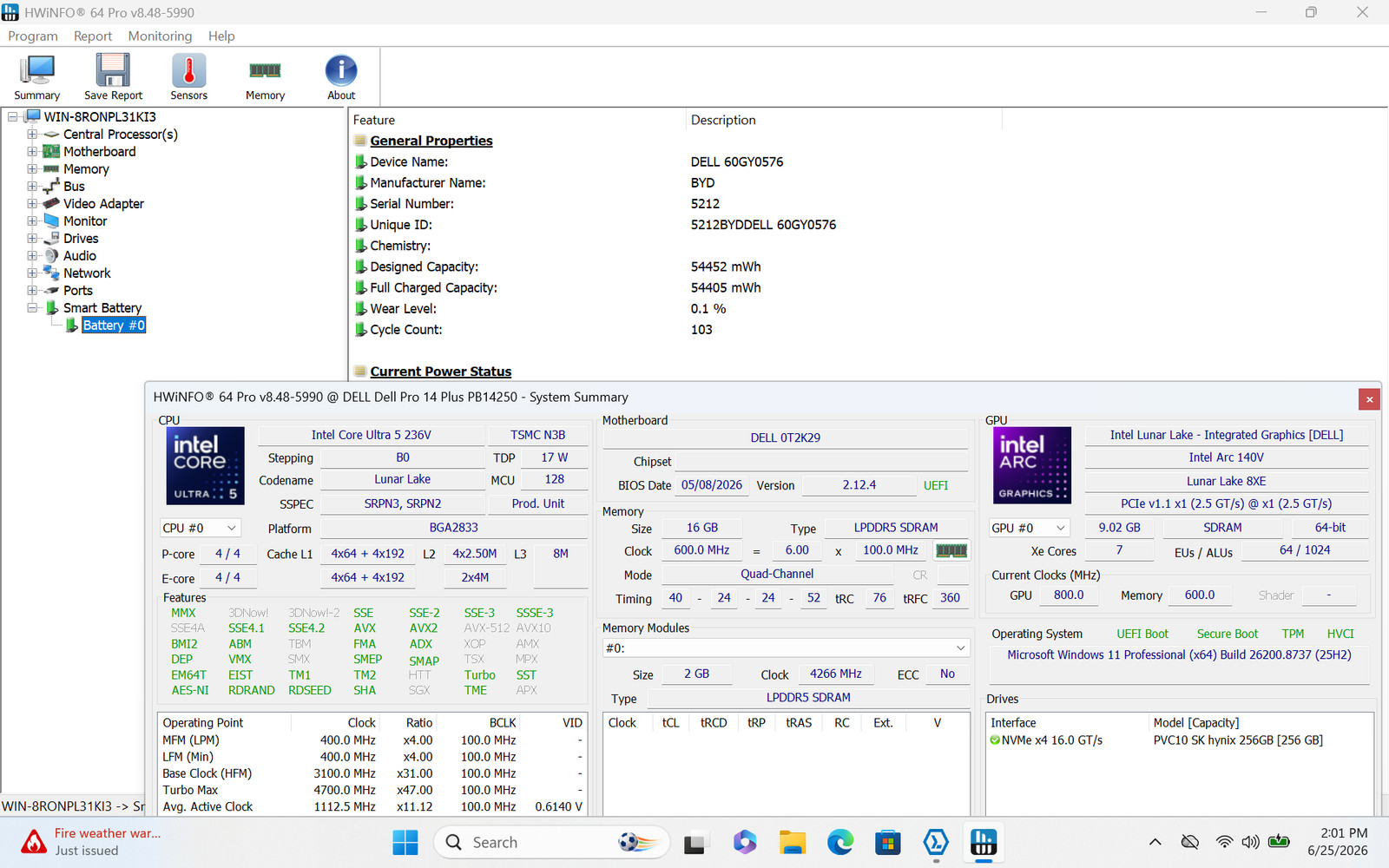The image size is (1389, 868).
Task: Click the General Properties section icon
Action: click(360, 141)
